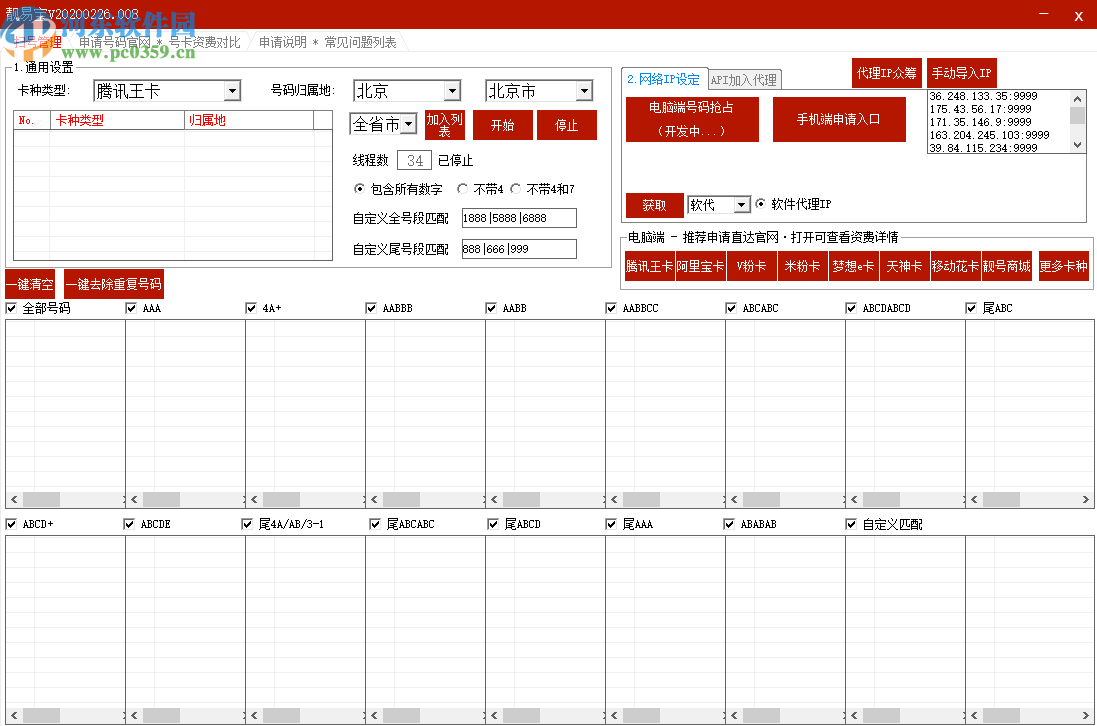Viewport: 1097px width, 726px height.
Task: Switch to the API加入代理 tab
Action: coord(743,80)
